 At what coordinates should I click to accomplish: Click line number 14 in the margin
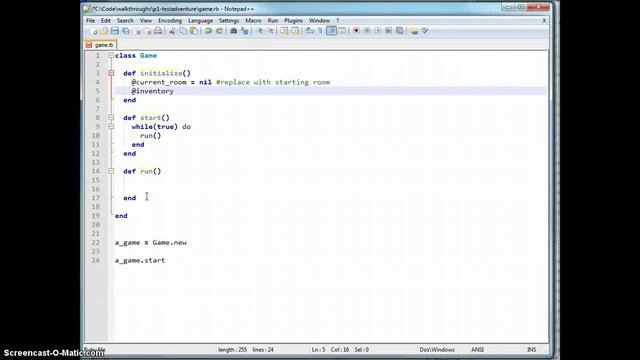coord(96,171)
